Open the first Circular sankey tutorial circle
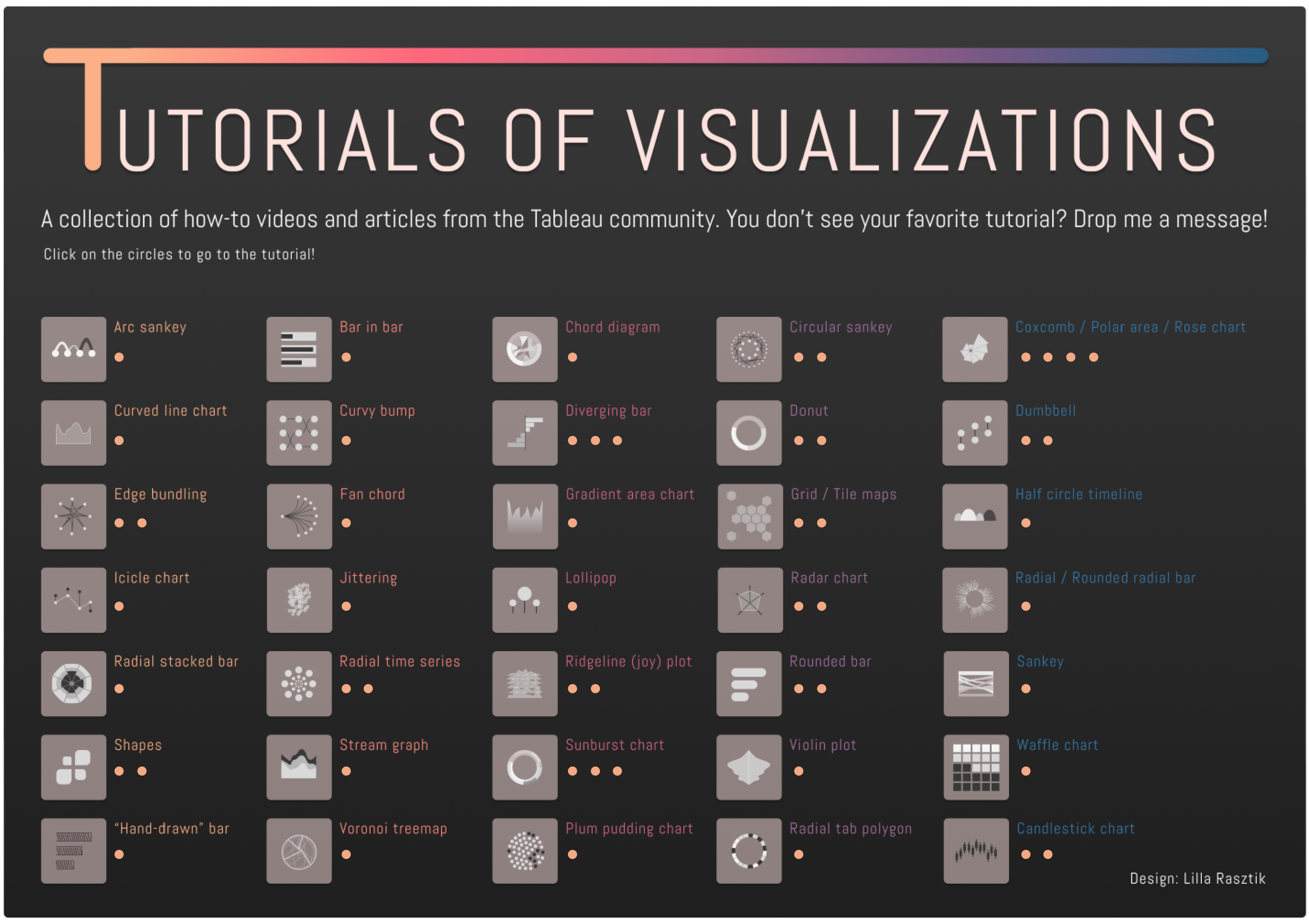 [799, 358]
